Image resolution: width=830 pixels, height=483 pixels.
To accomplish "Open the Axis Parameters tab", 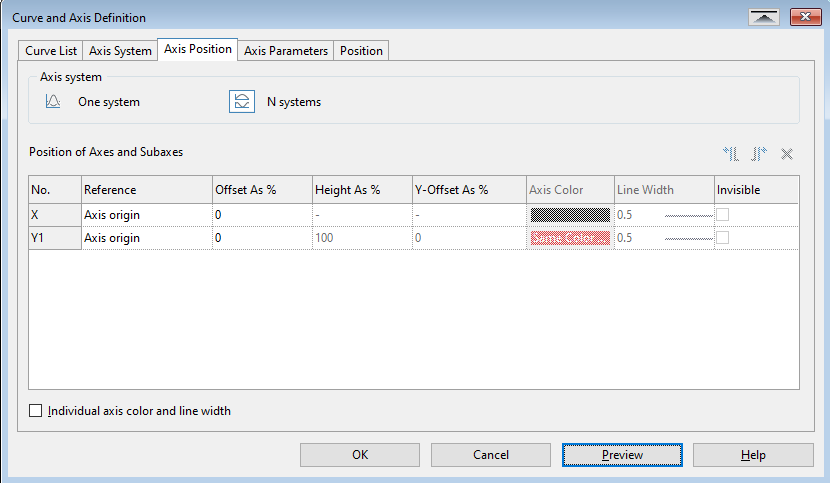I will [285, 50].
